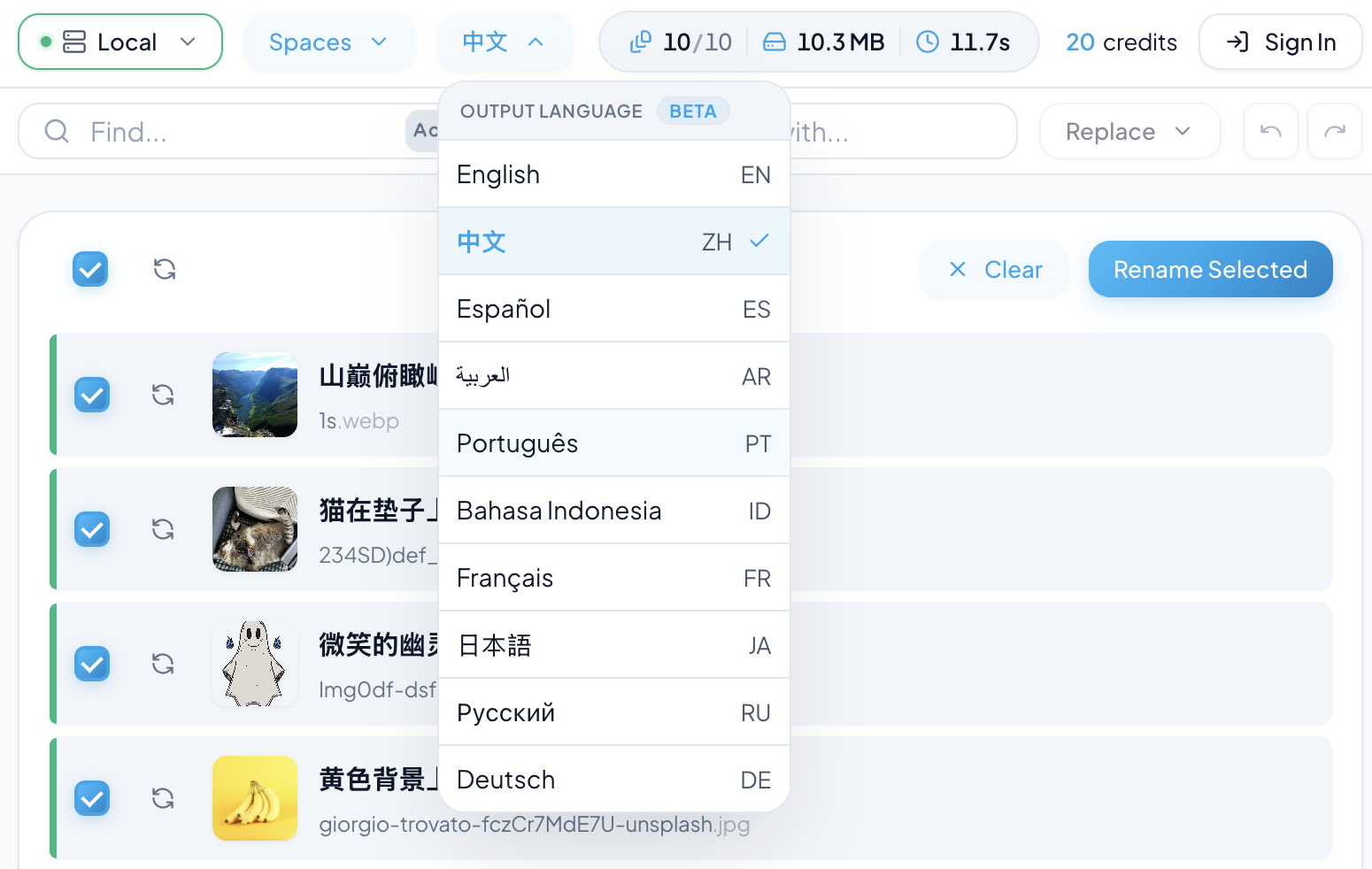Click the undo arrow icon

pyautogui.click(x=1270, y=131)
